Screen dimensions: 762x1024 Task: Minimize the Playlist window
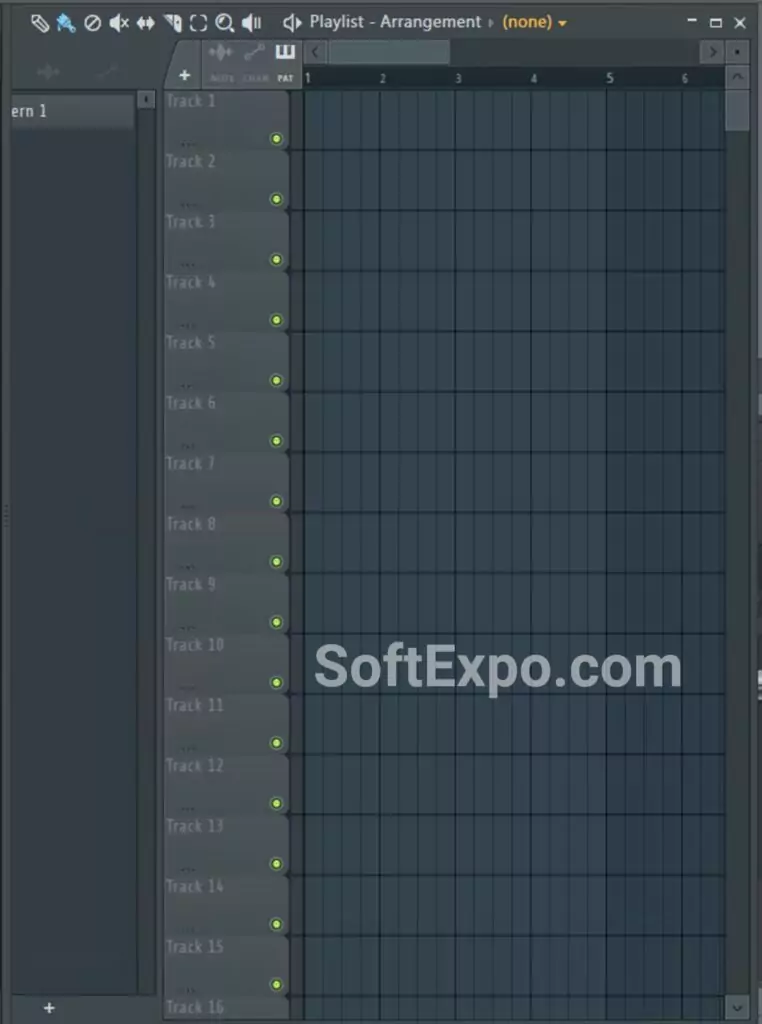click(x=691, y=22)
